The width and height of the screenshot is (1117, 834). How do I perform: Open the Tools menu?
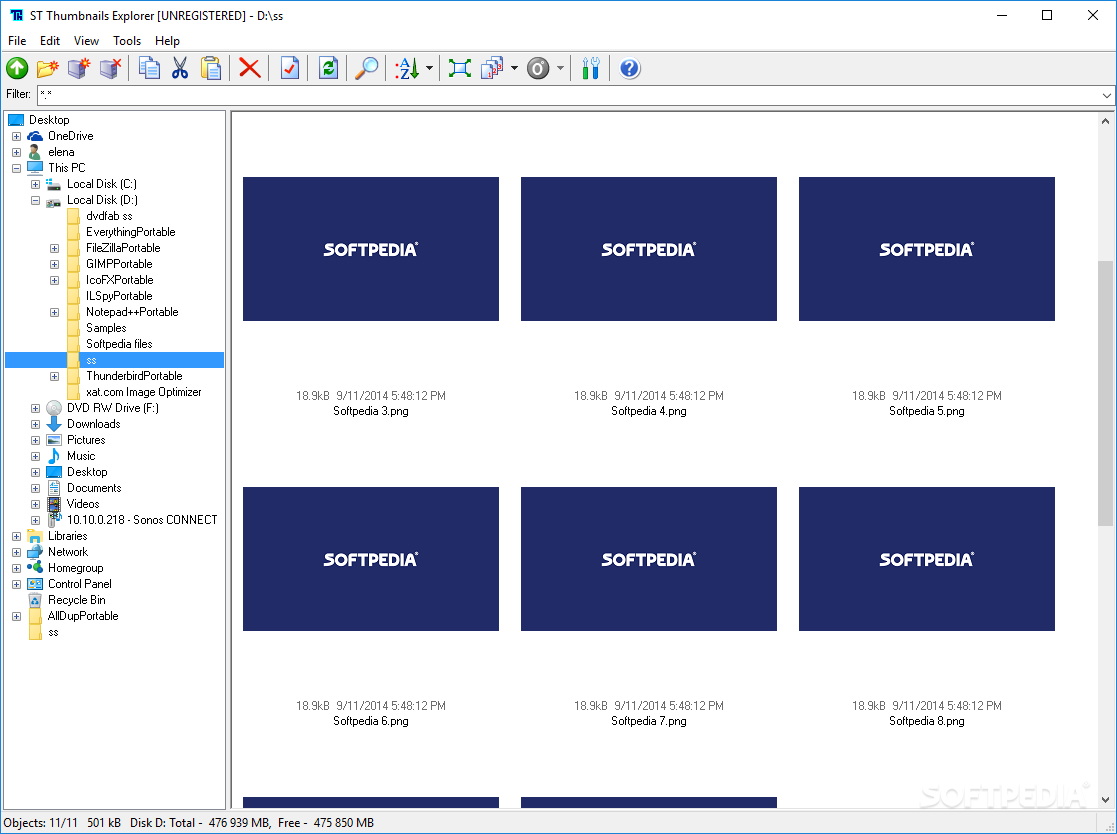click(x=127, y=41)
